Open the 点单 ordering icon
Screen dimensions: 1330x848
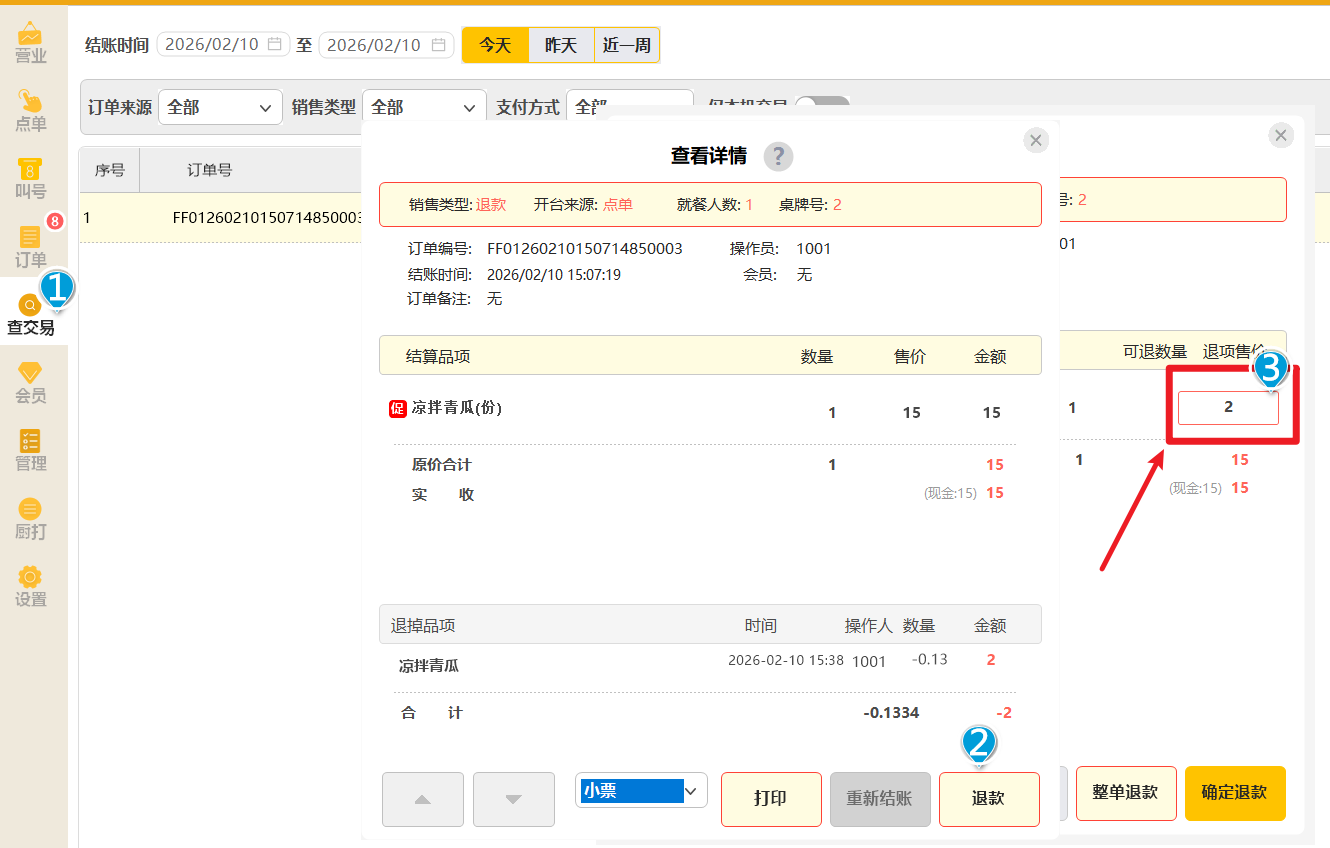(31, 111)
